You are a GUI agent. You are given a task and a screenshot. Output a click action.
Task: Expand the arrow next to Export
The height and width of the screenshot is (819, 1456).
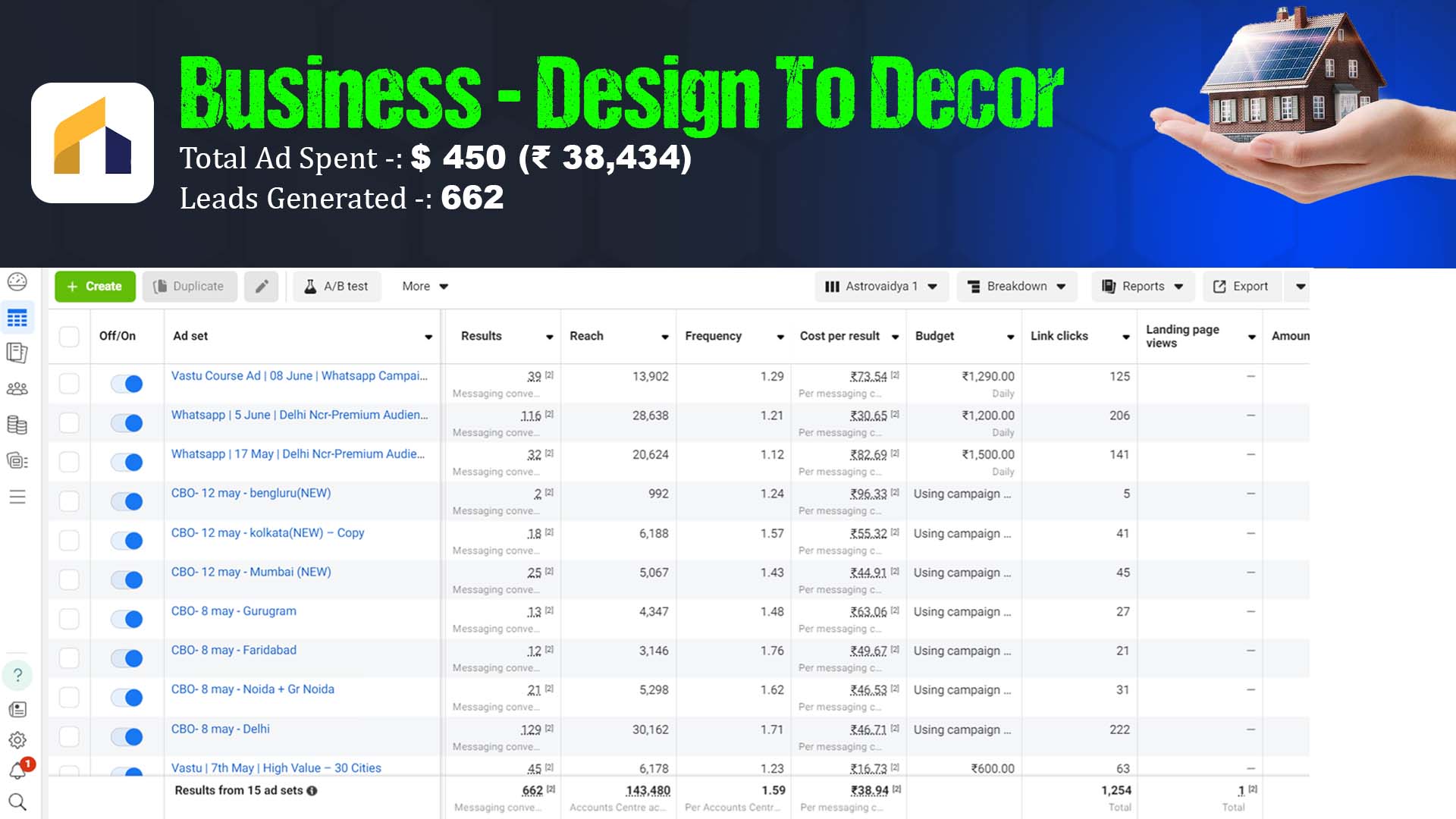click(x=1301, y=287)
